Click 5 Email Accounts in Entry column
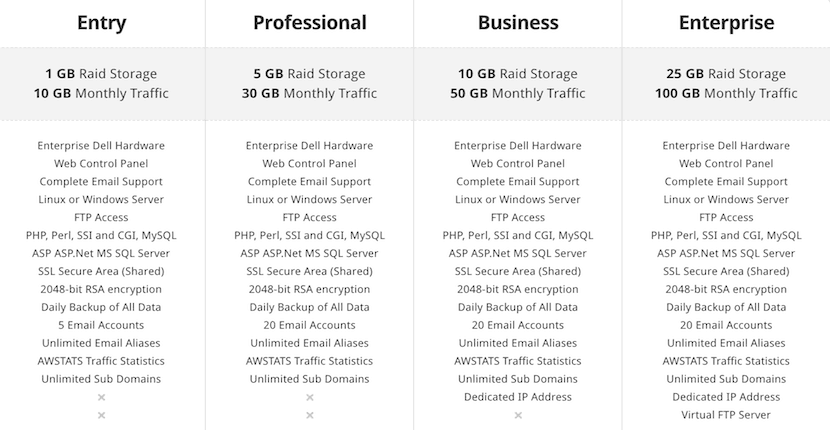 click(x=101, y=325)
